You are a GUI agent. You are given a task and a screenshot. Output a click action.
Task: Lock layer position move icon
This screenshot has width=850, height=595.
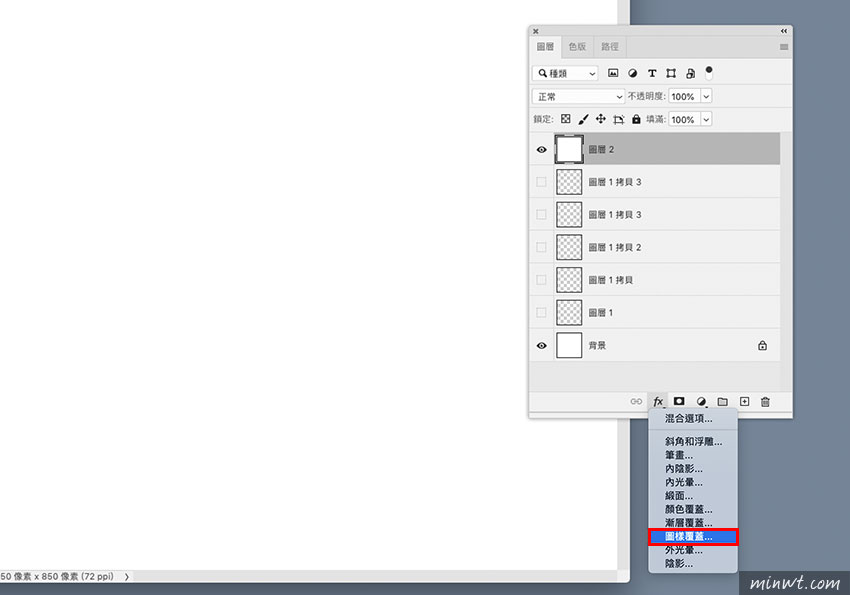tap(601, 119)
